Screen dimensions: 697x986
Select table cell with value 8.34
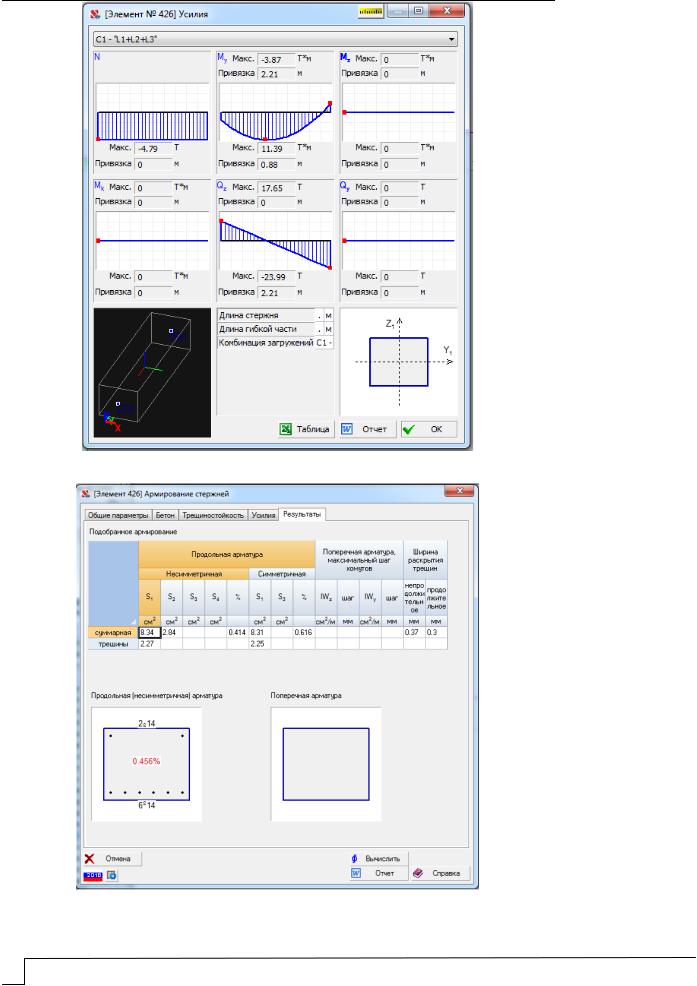[149, 633]
